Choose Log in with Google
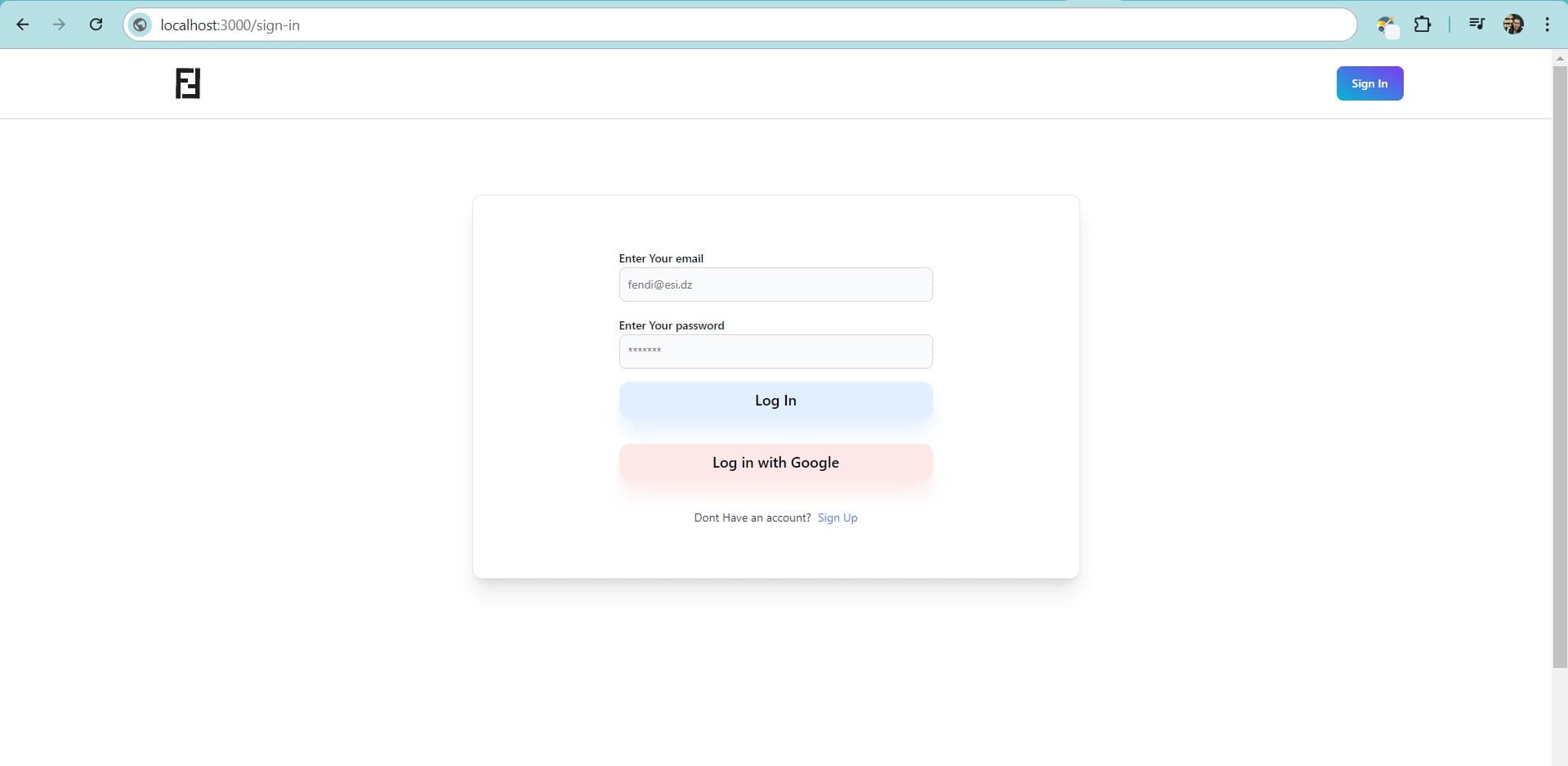 pyautogui.click(x=775, y=463)
